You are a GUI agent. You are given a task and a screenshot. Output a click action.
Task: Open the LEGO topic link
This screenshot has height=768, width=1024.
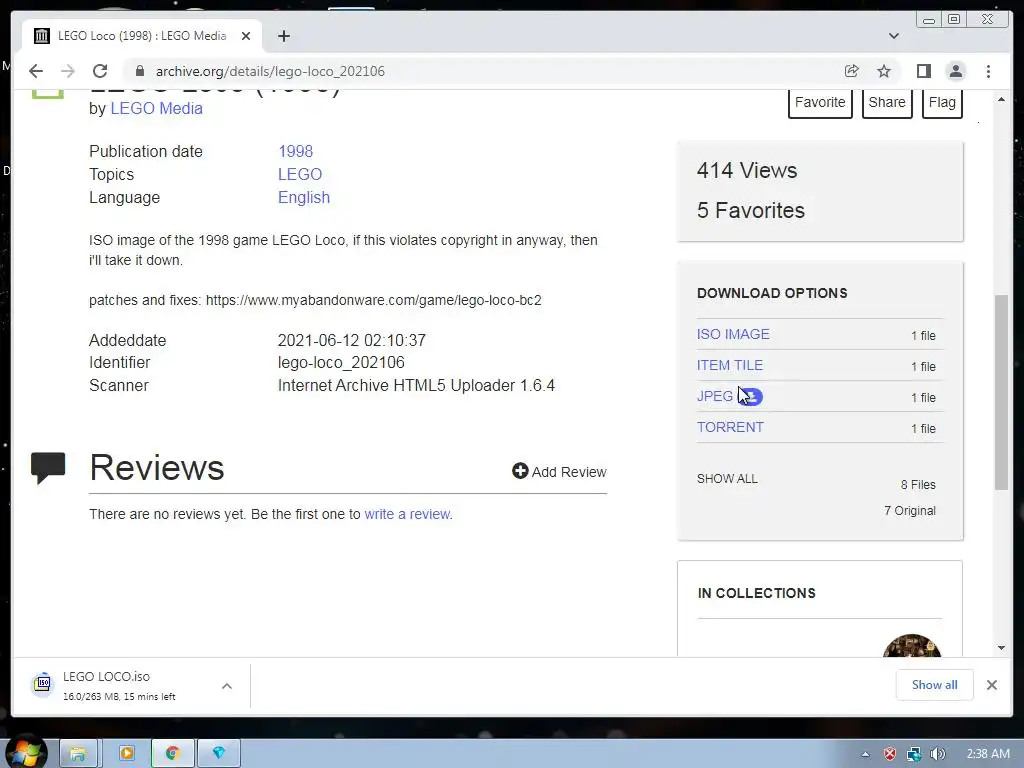(300, 174)
